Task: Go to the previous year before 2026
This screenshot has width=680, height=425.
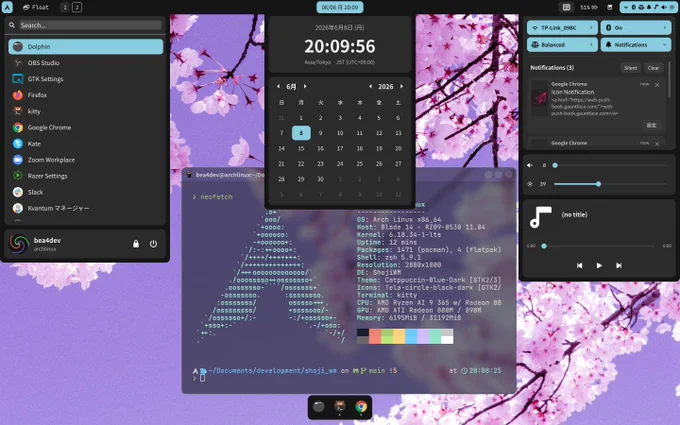Action: coord(370,86)
